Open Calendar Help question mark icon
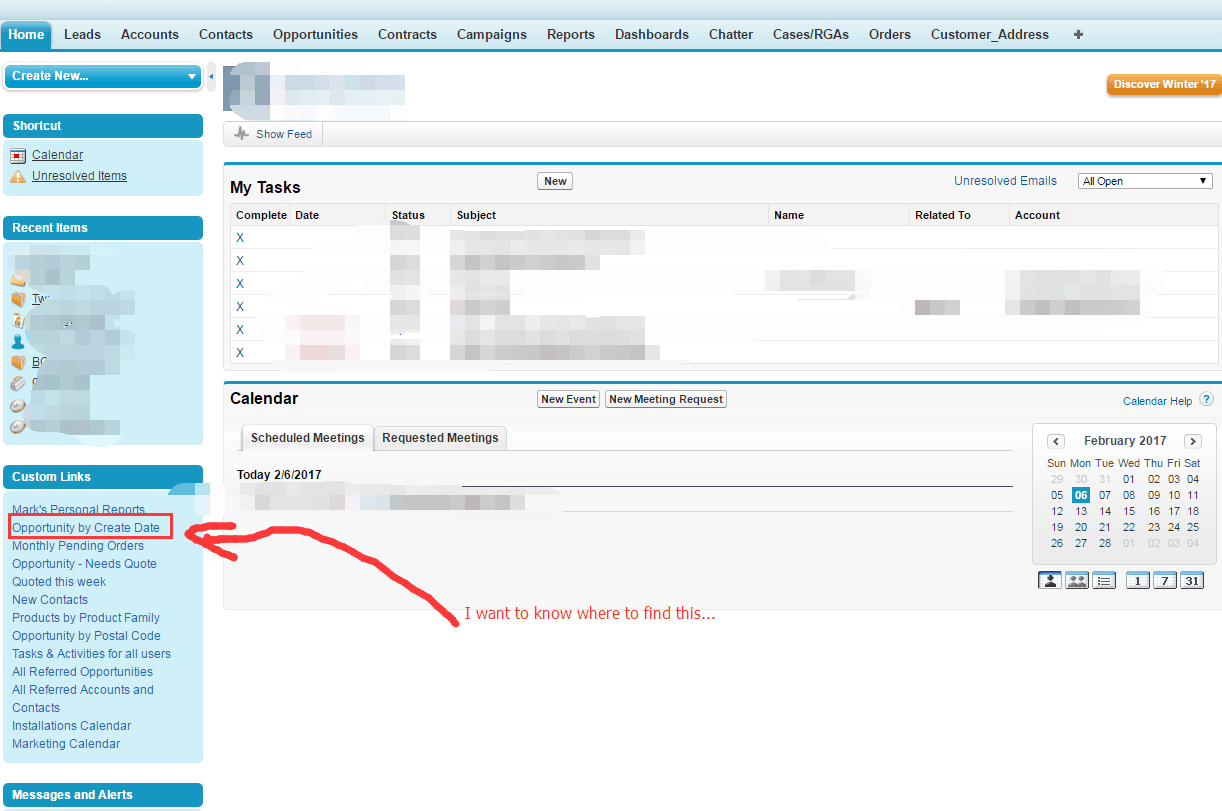The width and height of the screenshot is (1222, 811). (1206, 399)
